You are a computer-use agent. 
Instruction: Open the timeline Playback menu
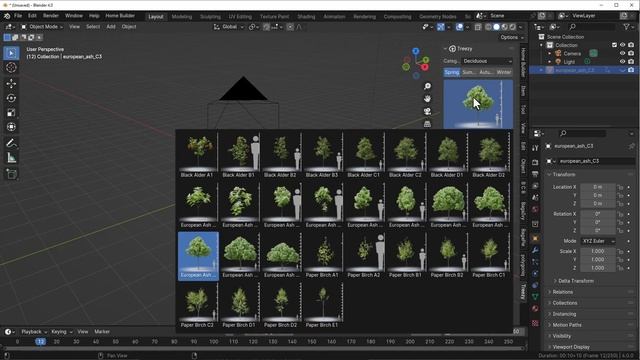click(34, 332)
